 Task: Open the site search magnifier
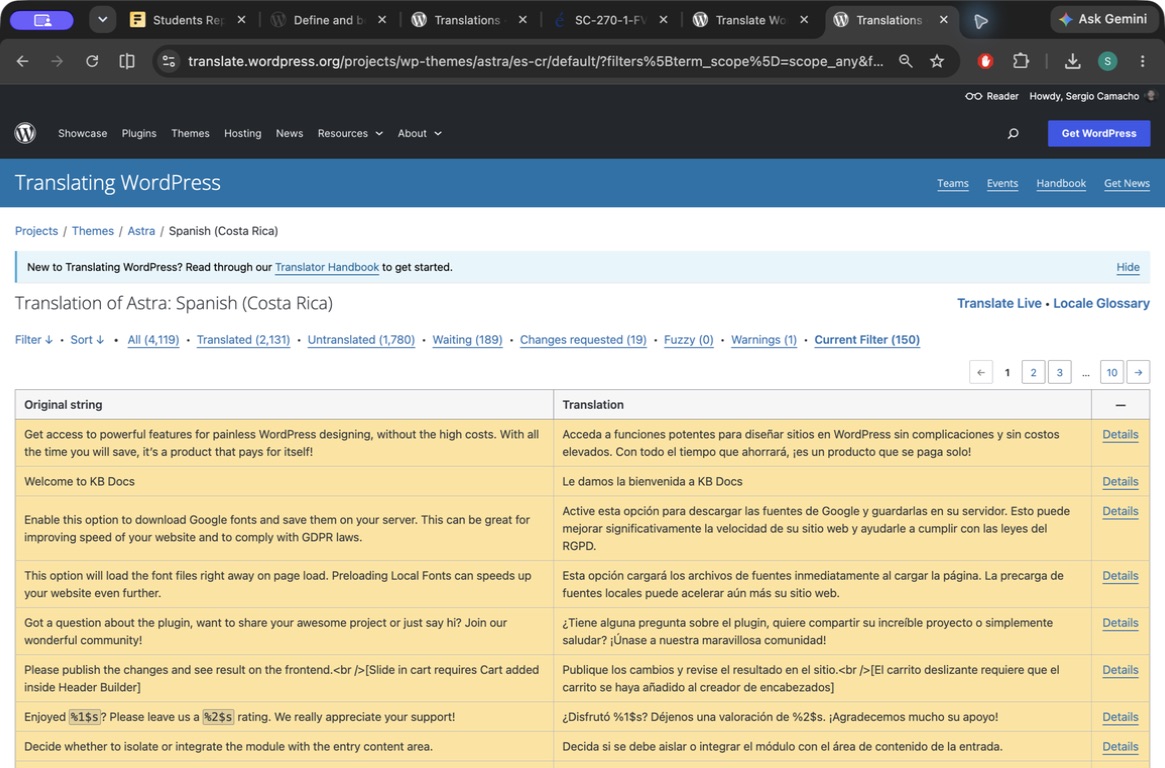[1013, 134]
